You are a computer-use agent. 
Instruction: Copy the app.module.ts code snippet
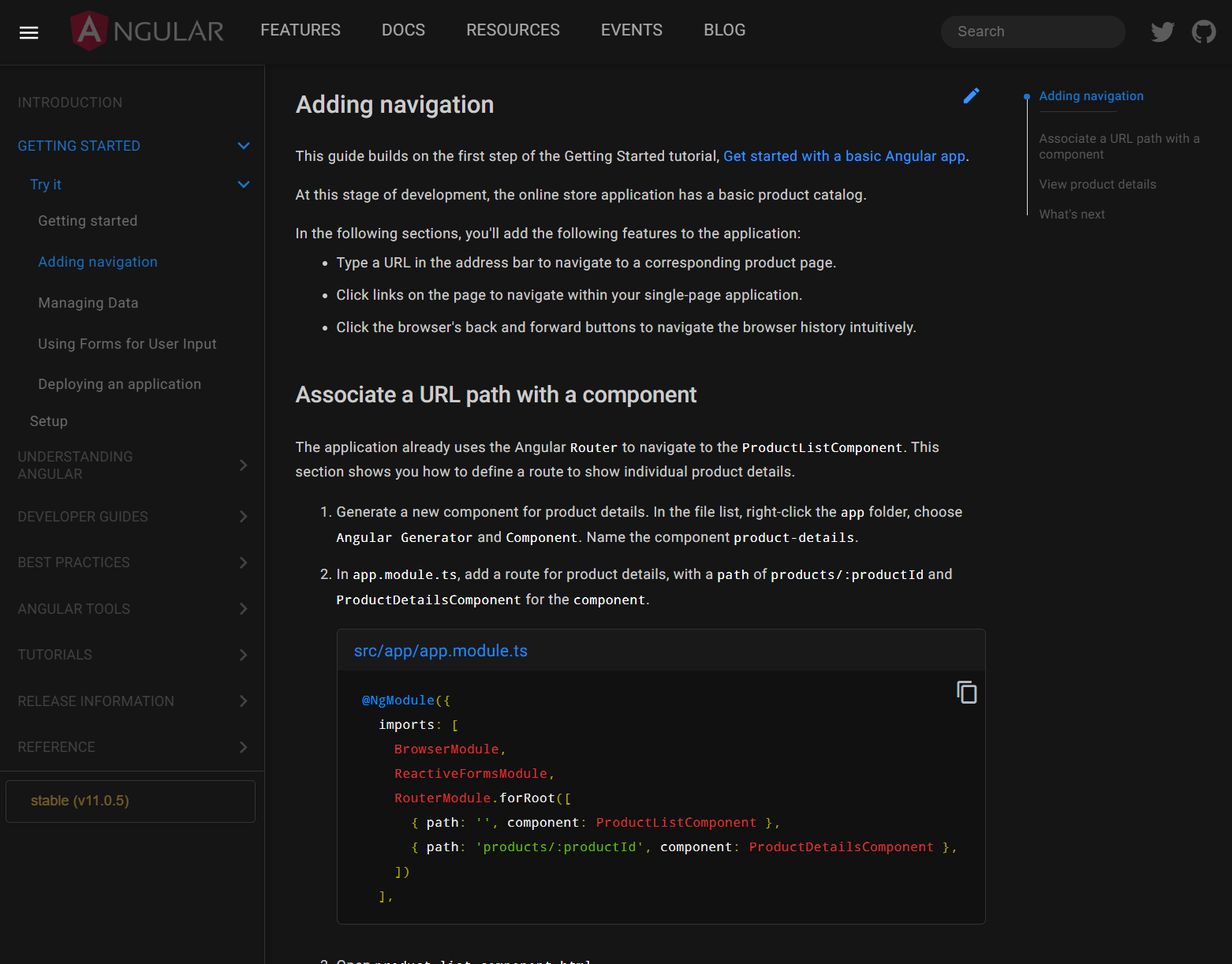(x=966, y=692)
